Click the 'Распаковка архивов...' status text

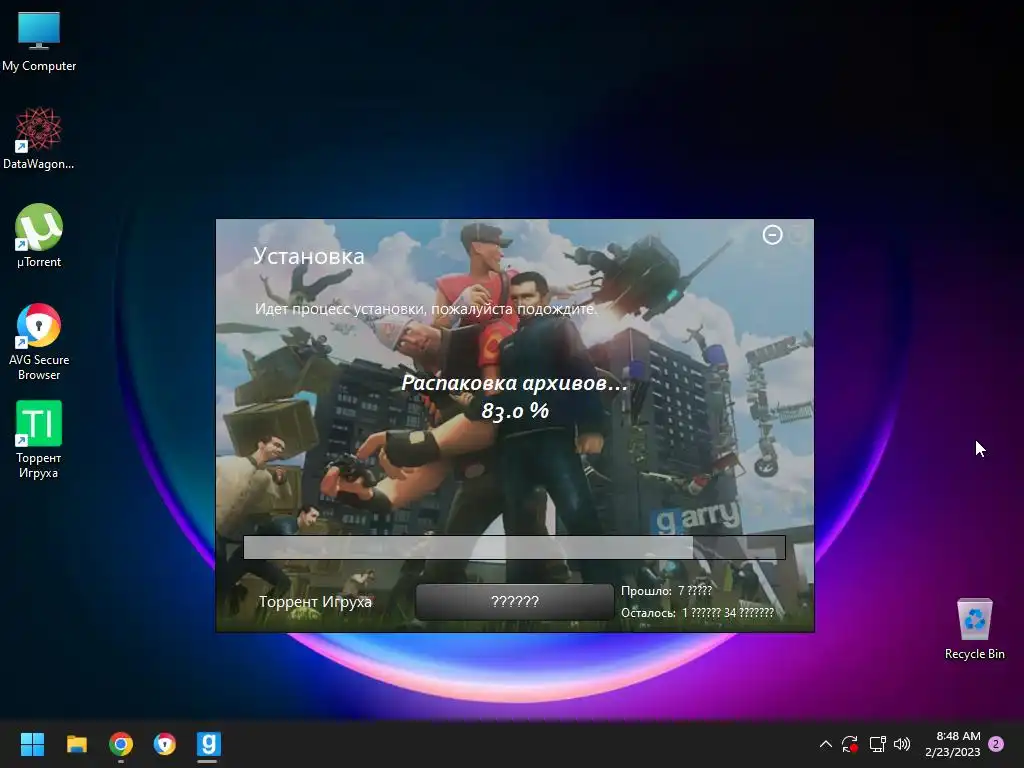click(515, 383)
